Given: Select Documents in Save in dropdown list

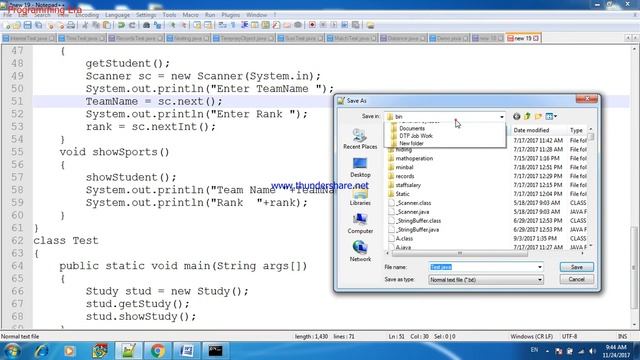Looking at the screenshot, I should point(412,128).
